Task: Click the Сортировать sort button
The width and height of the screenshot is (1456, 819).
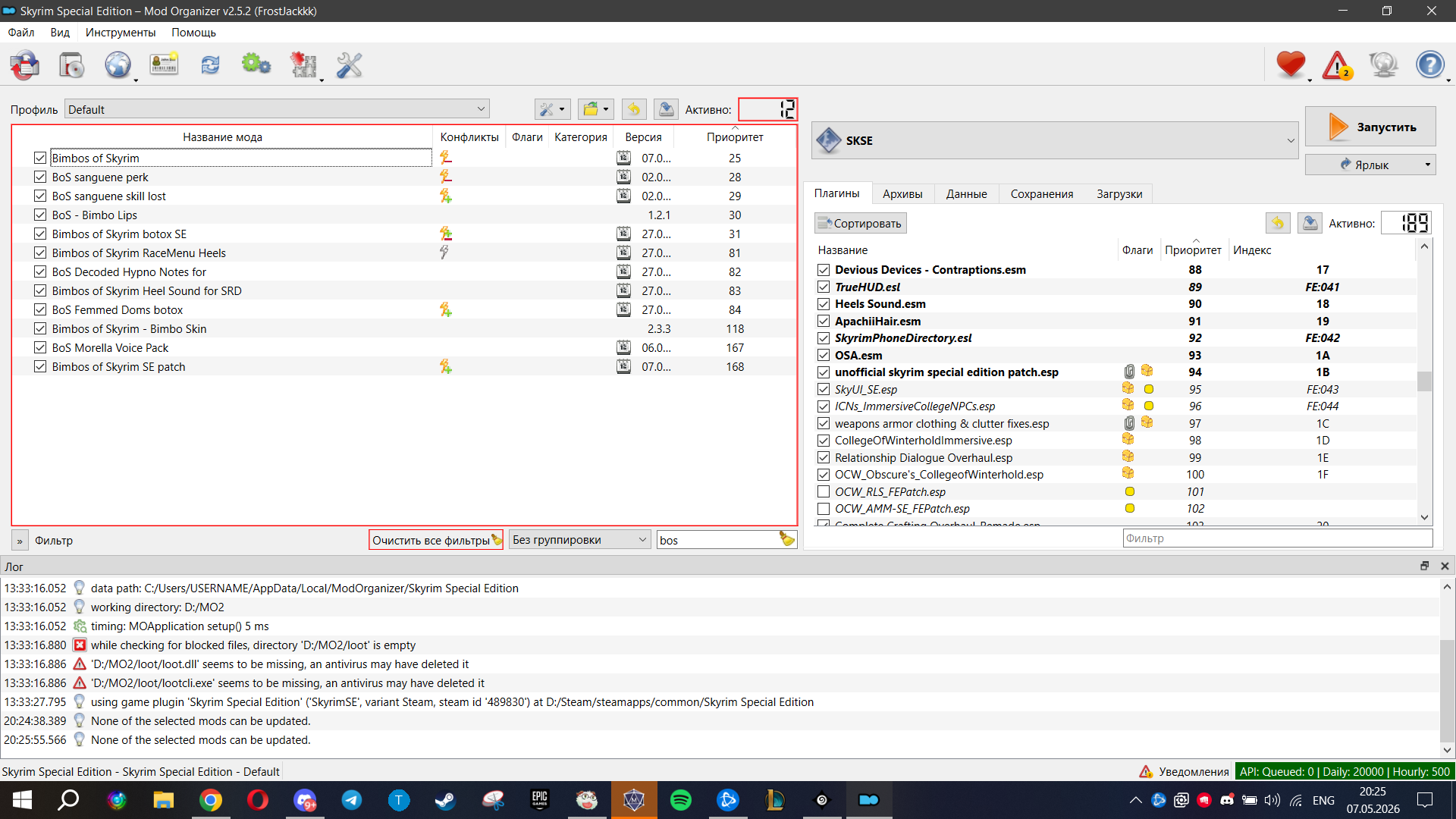Action: [861, 223]
